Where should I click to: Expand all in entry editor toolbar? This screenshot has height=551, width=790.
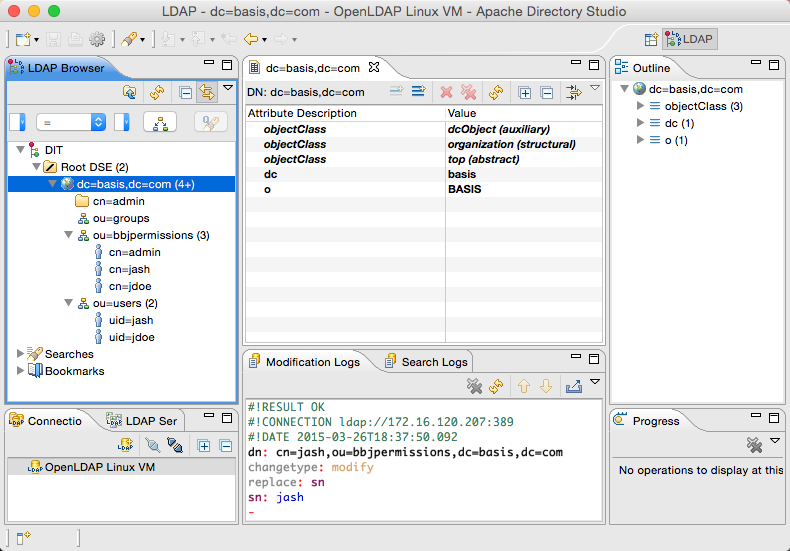[x=524, y=93]
